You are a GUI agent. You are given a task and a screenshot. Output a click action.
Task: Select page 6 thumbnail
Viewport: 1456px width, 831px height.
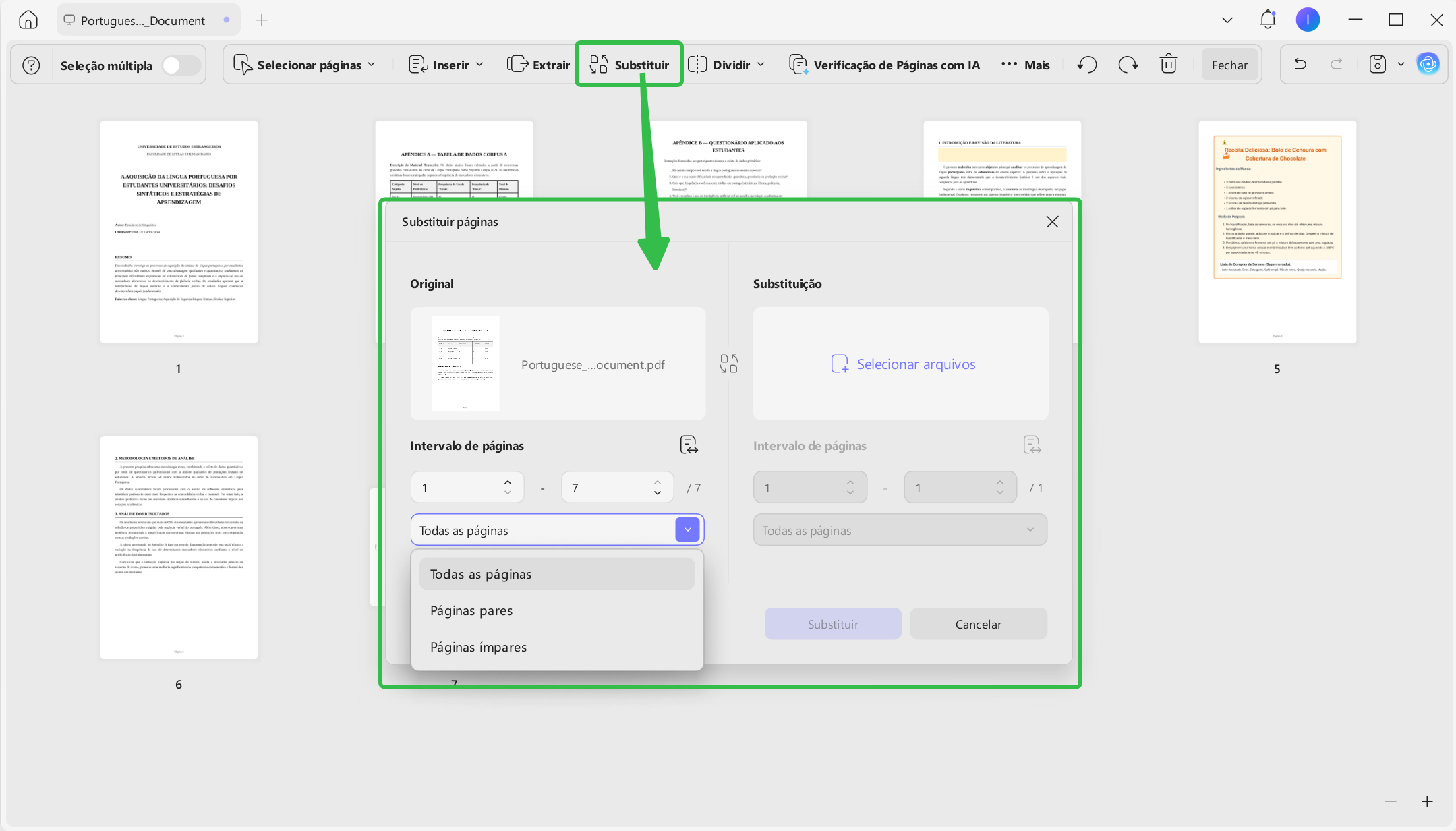(179, 548)
